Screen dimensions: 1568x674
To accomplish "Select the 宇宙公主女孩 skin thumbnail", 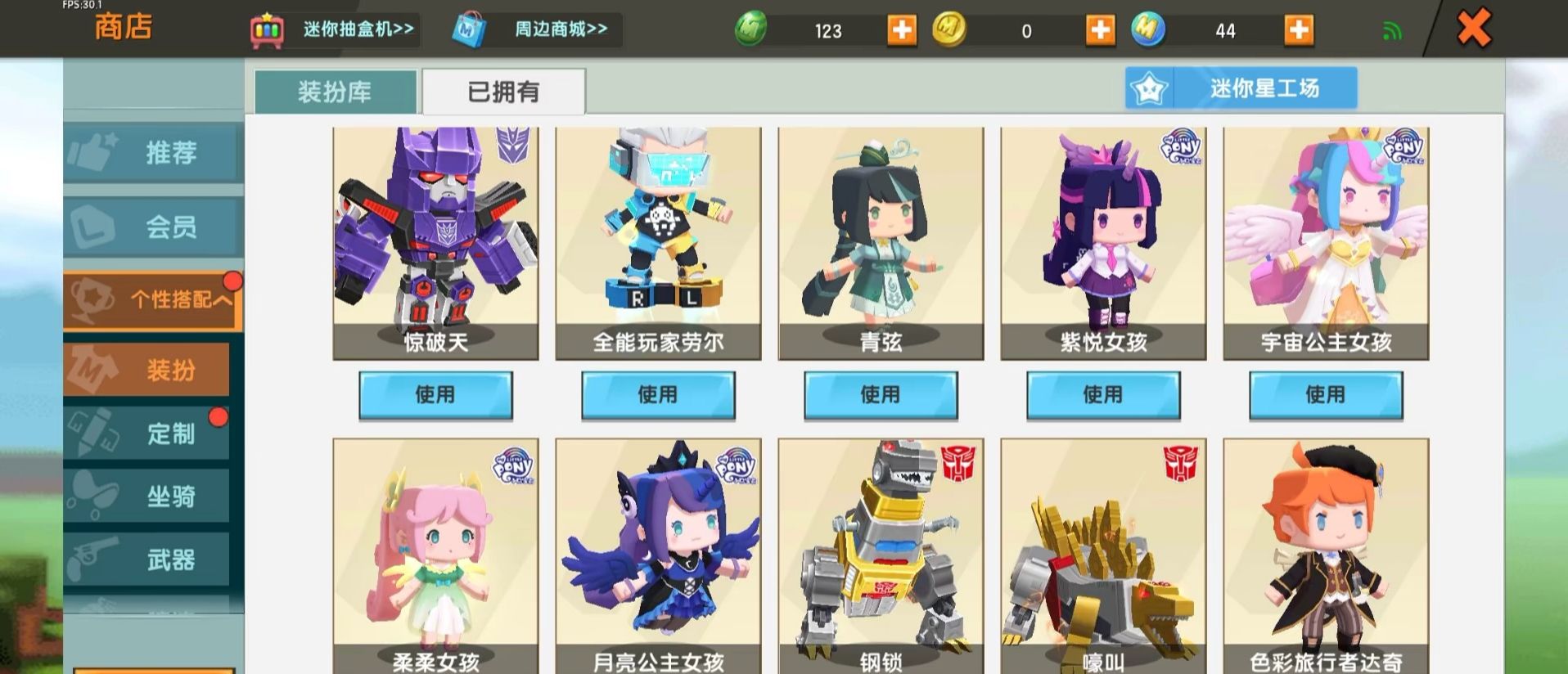I will pyautogui.click(x=1326, y=243).
